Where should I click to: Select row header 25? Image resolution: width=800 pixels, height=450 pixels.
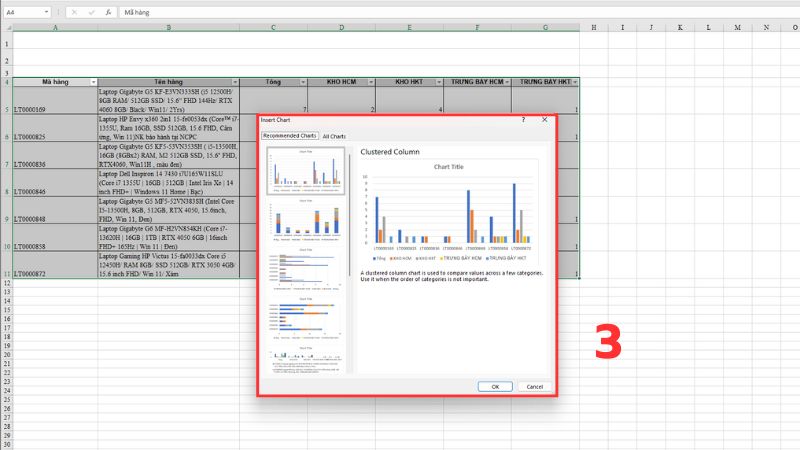(x=7, y=399)
